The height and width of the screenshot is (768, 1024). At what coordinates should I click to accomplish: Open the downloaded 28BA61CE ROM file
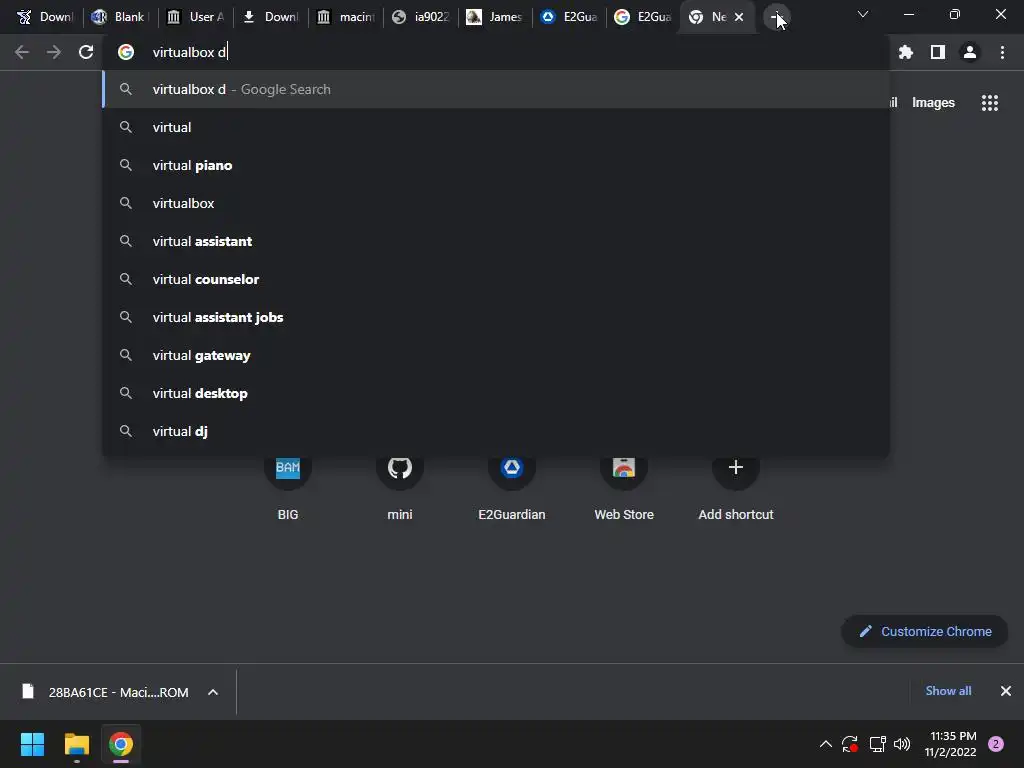pos(104,692)
